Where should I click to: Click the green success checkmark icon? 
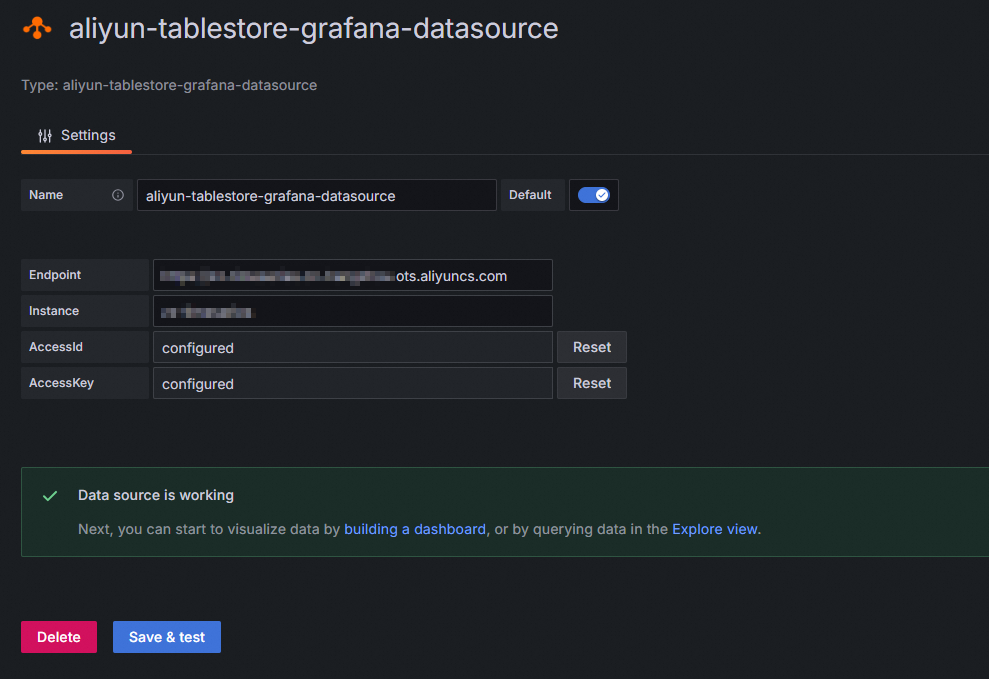(50, 496)
